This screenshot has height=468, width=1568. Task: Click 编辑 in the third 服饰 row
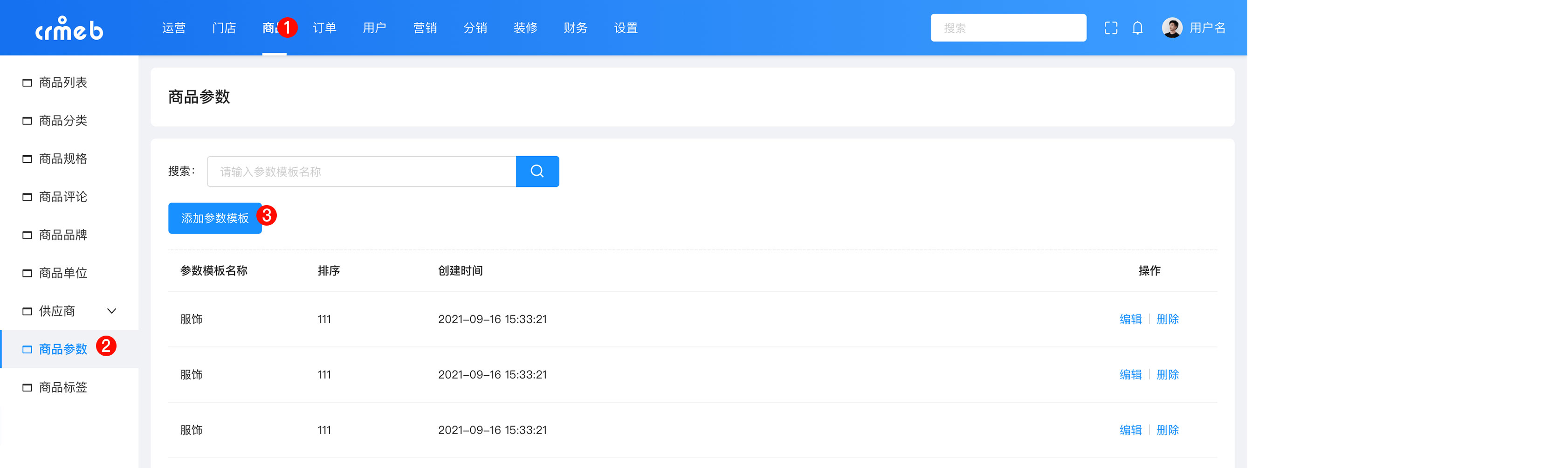[1130, 430]
